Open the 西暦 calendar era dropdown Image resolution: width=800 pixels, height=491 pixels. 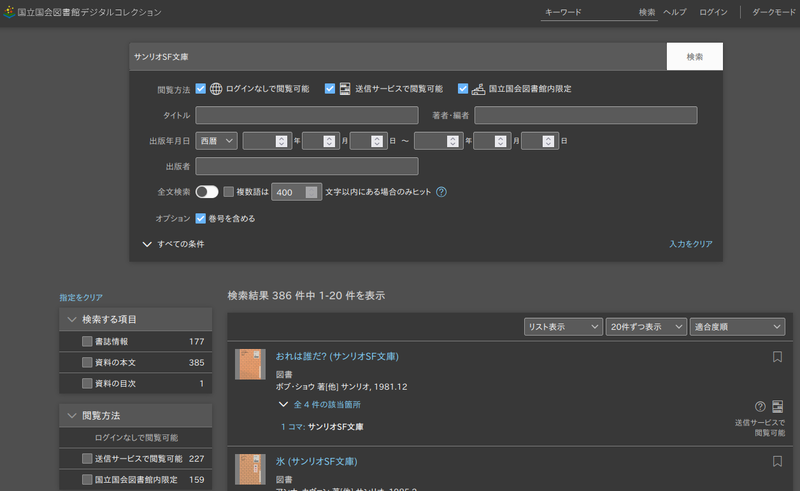[x=216, y=141]
